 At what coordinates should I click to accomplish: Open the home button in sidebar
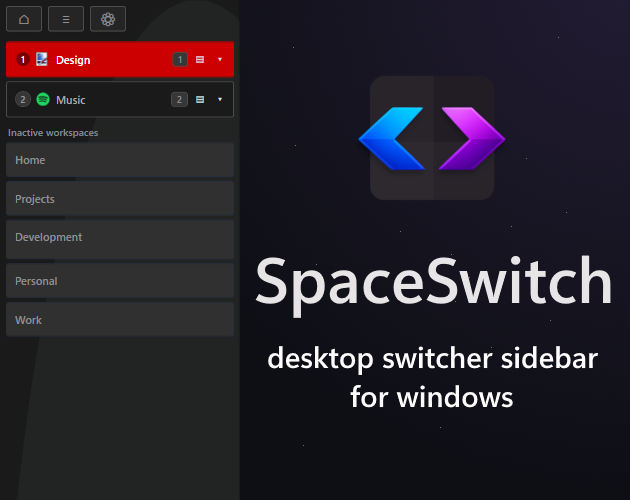pyautogui.click(x=24, y=19)
